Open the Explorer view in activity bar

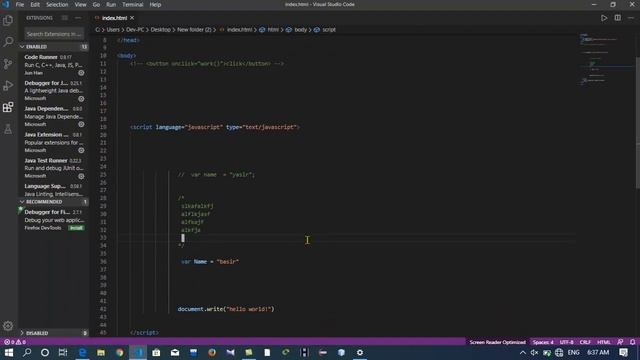click(8, 20)
